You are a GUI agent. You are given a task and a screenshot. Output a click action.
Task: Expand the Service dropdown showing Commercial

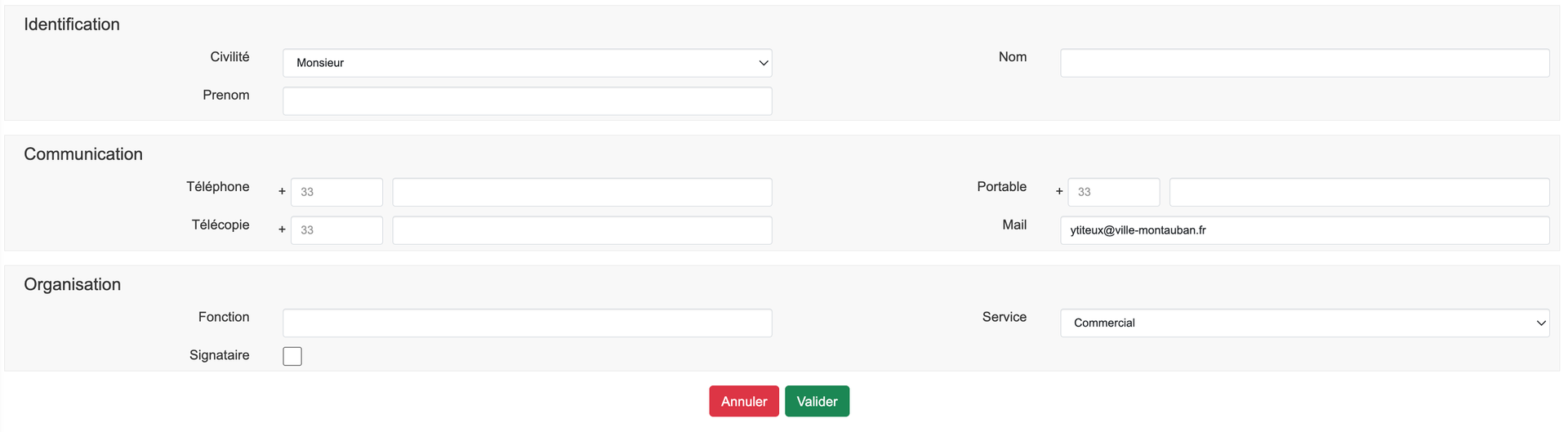tap(1304, 323)
